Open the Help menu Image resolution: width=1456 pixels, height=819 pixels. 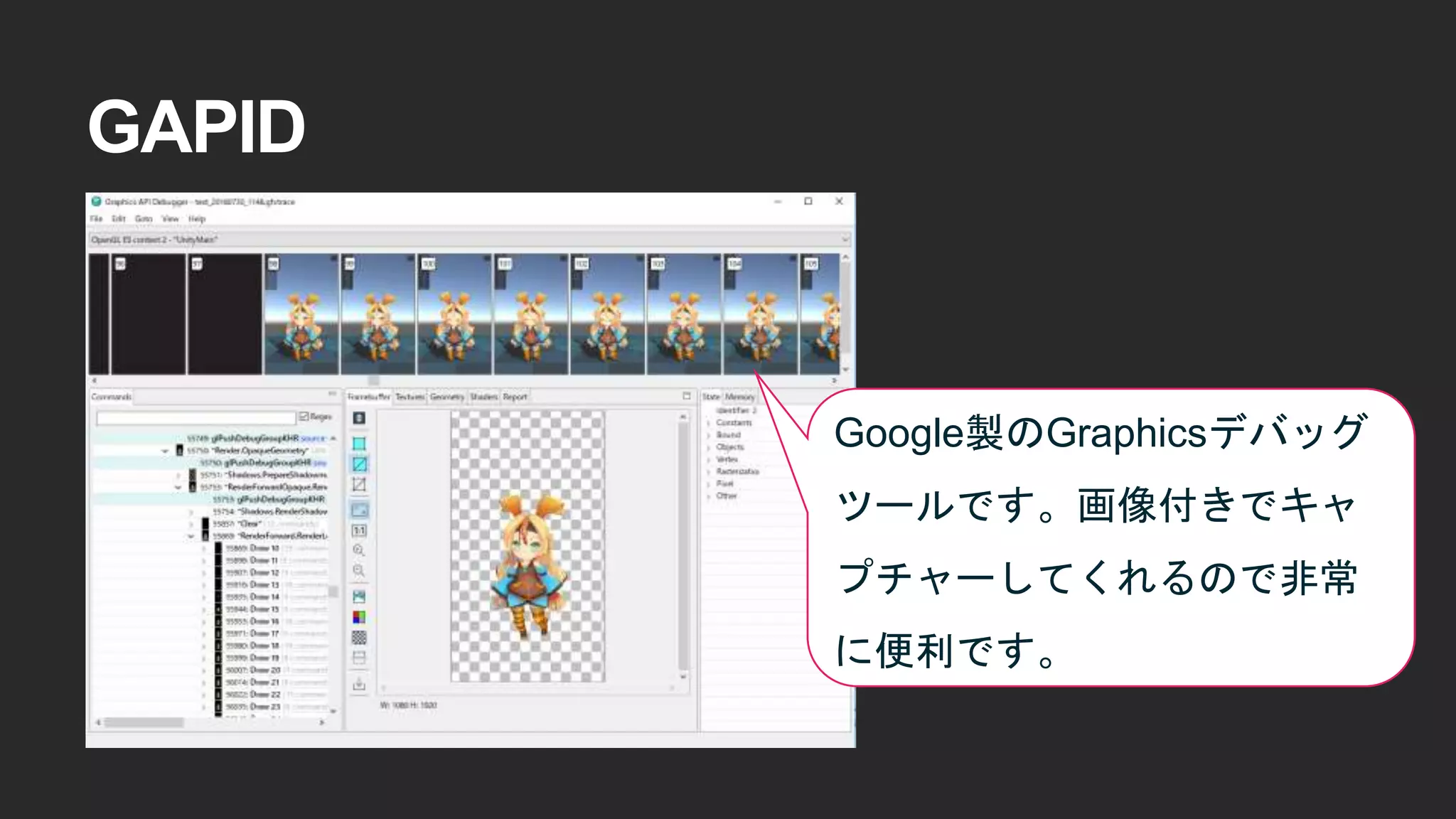tap(197, 219)
